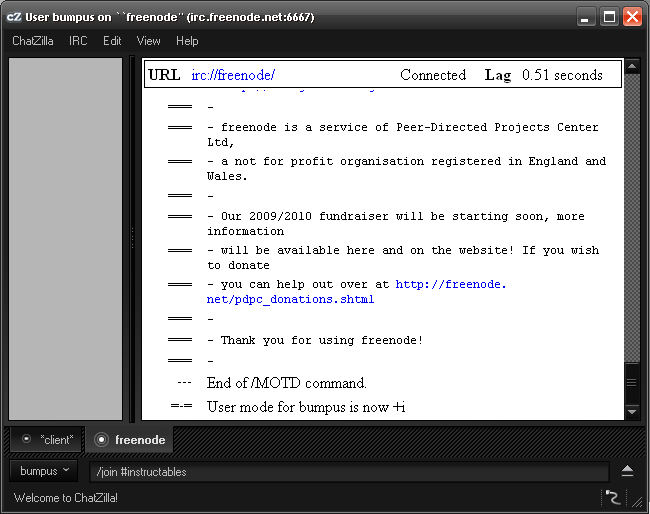Switch to the *client* tab
The height and width of the screenshot is (514, 650).
coord(48,439)
